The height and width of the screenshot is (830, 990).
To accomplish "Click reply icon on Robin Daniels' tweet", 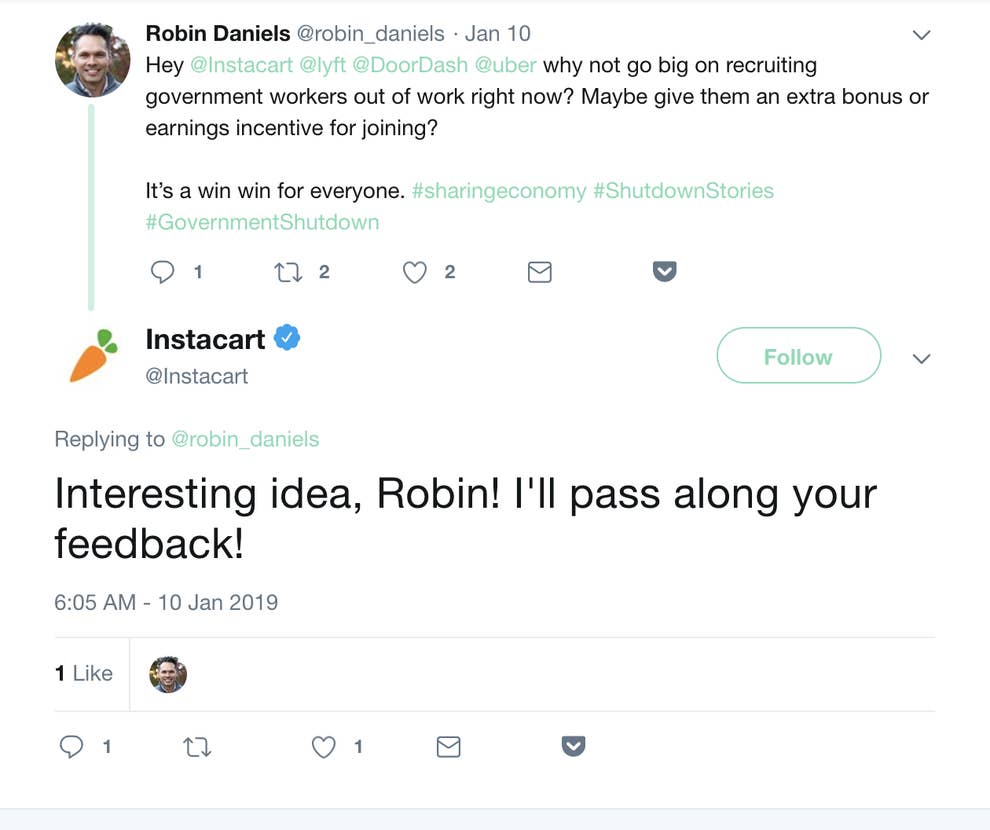I will [x=163, y=271].
